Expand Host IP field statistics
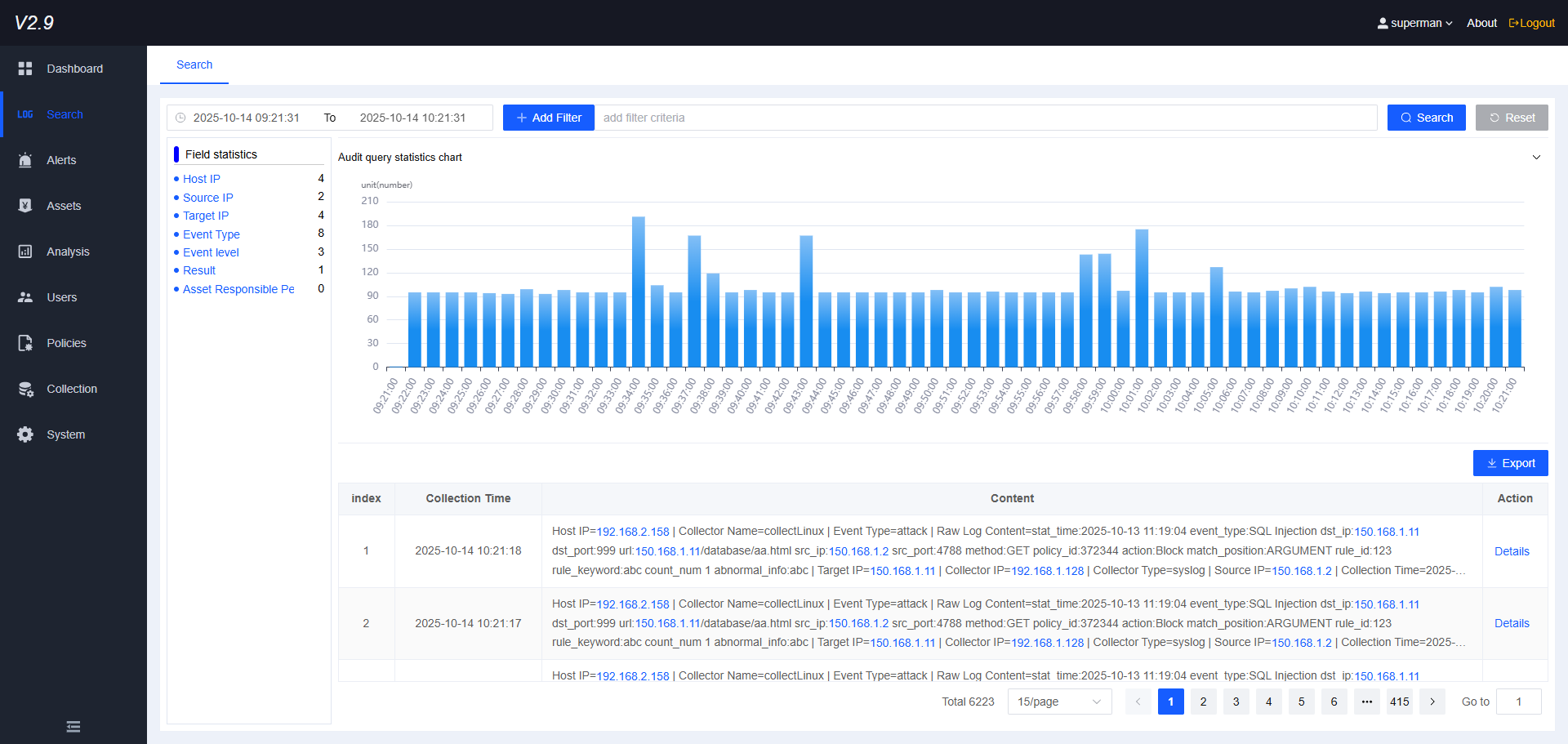 pyautogui.click(x=202, y=179)
